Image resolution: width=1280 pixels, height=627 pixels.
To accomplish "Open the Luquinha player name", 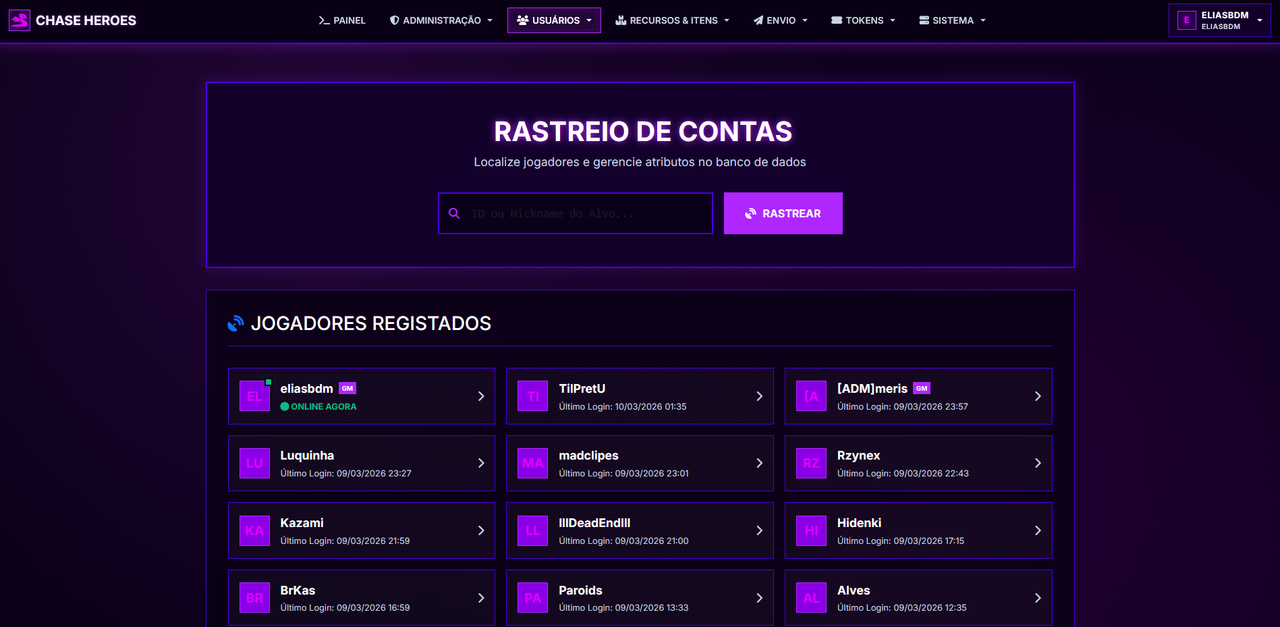I will (x=307, y=455).
